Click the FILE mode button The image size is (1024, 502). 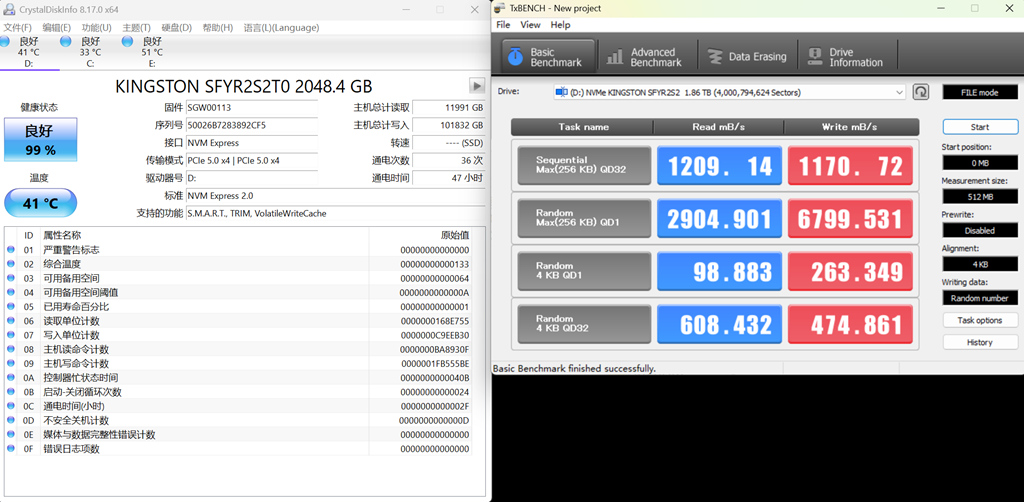coord(980,92)
